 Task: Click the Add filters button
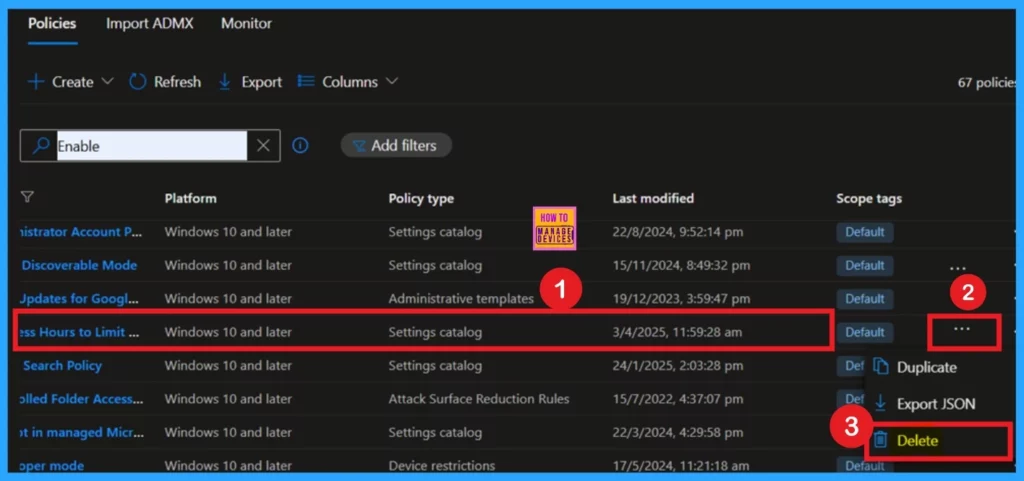point(396,146)
